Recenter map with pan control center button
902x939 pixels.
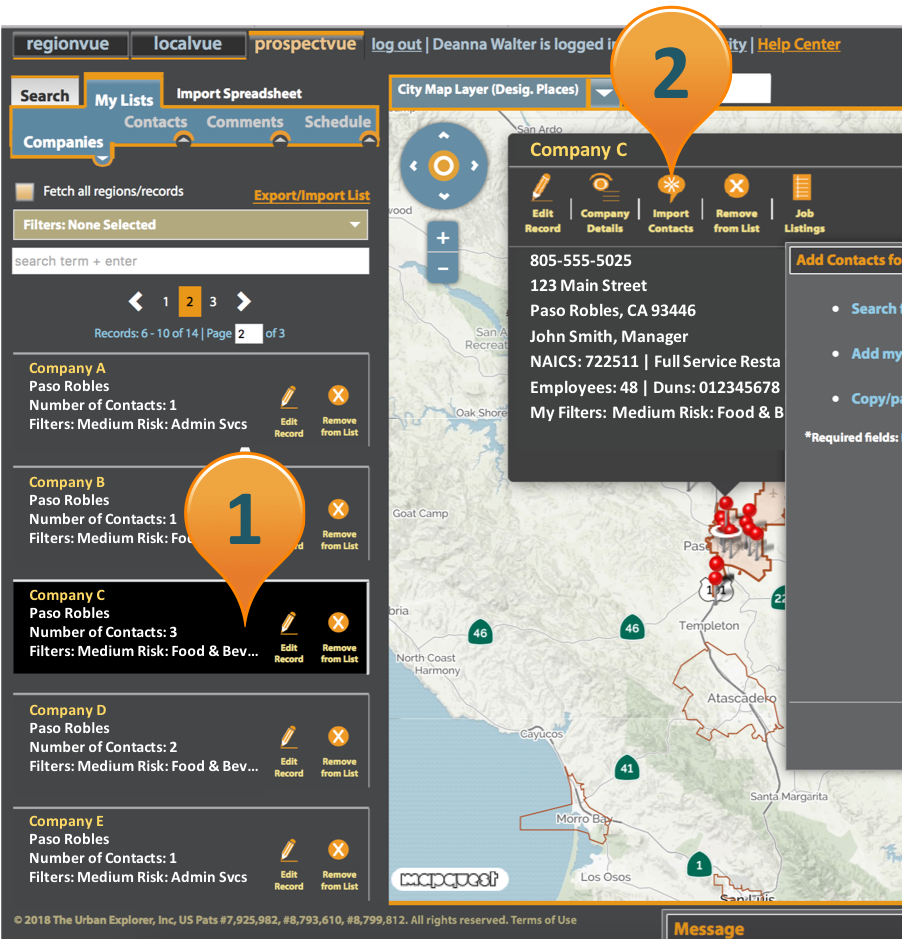444,166
